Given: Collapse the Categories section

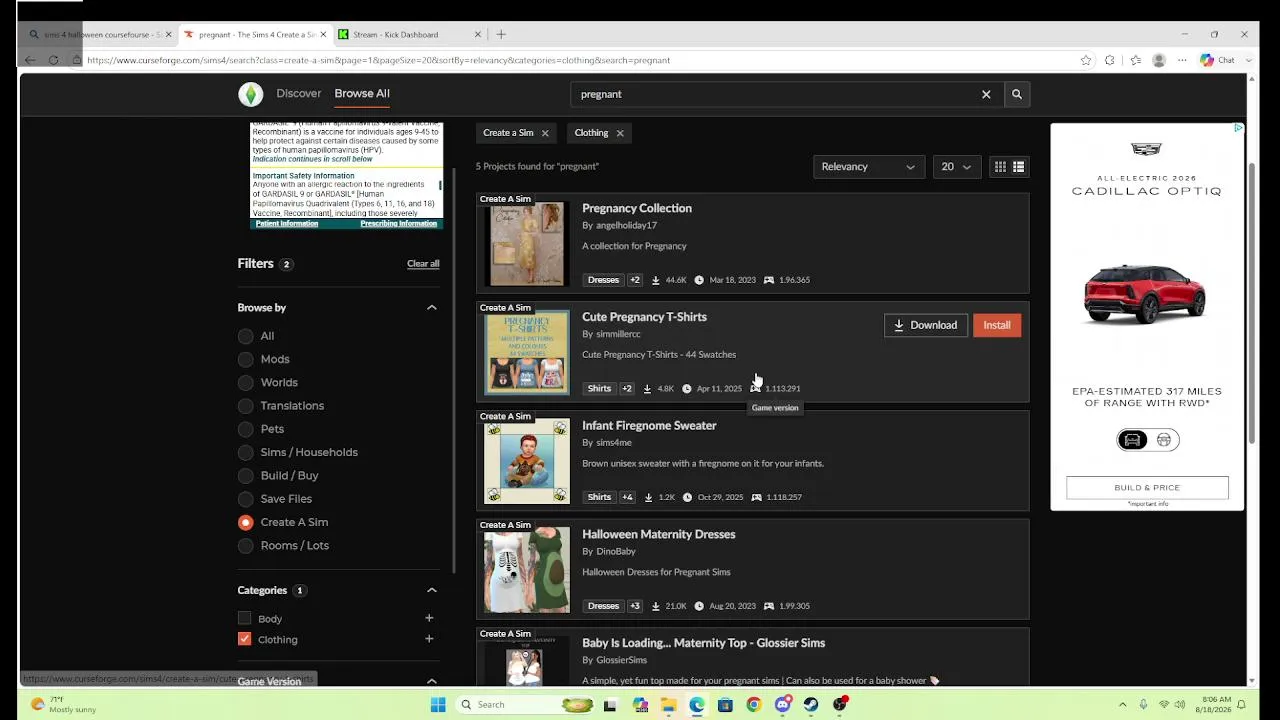Looking at the screenshot, I should tap(432, 590).
